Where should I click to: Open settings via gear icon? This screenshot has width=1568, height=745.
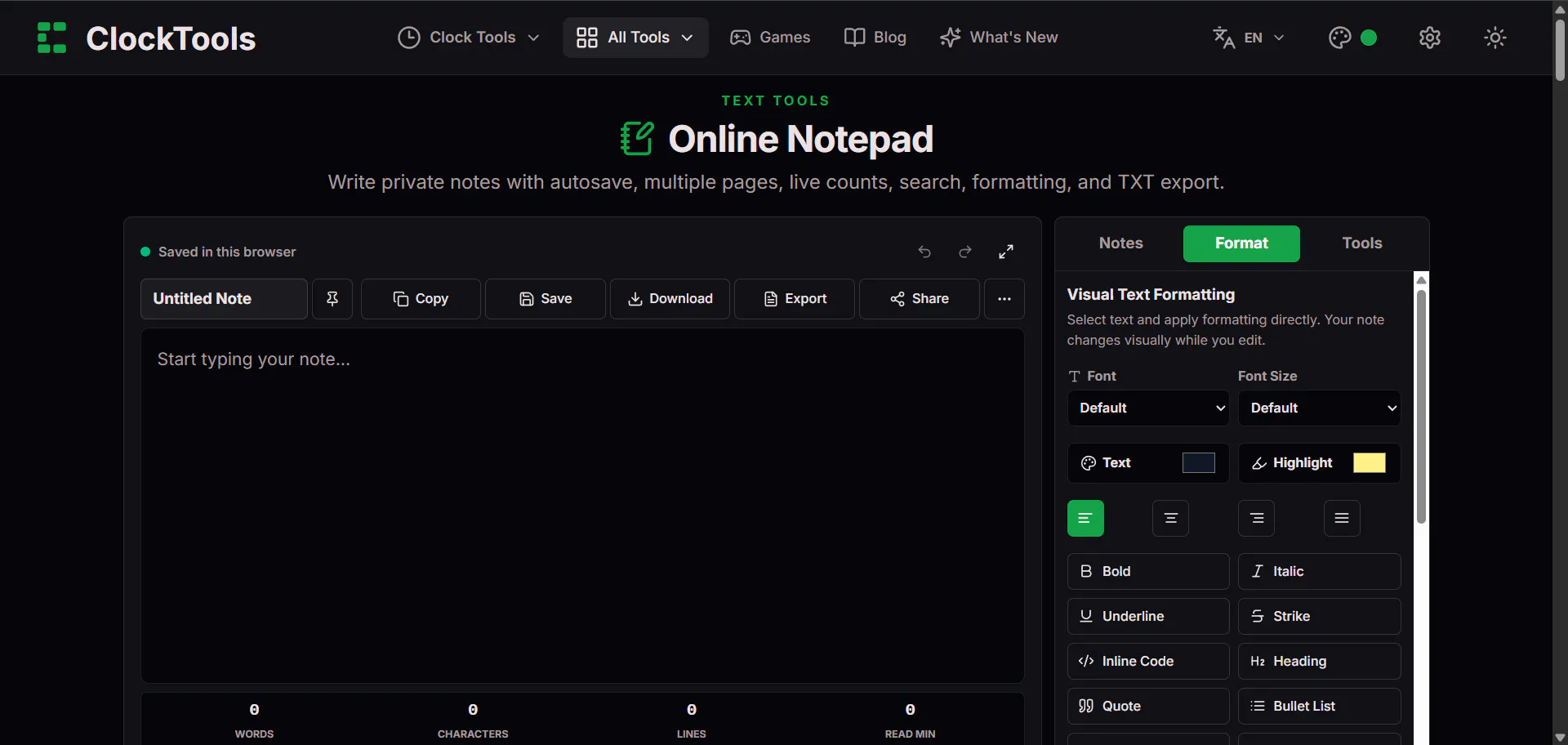pos(1430,38)
